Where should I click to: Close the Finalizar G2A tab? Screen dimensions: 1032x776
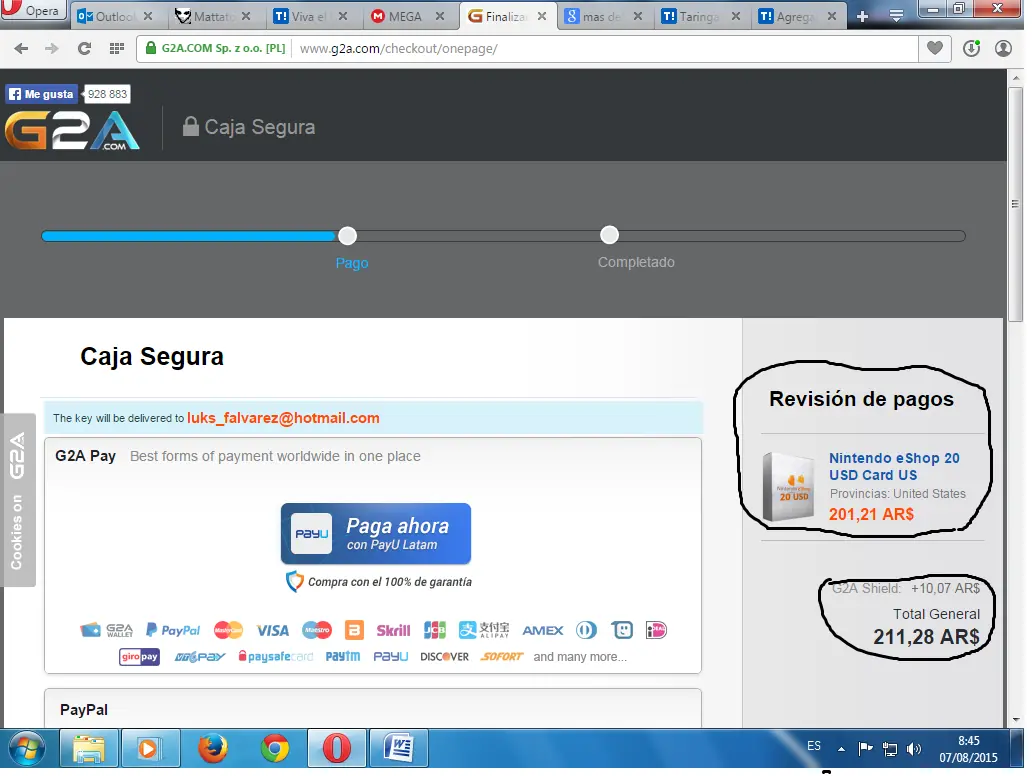point(542,16)
